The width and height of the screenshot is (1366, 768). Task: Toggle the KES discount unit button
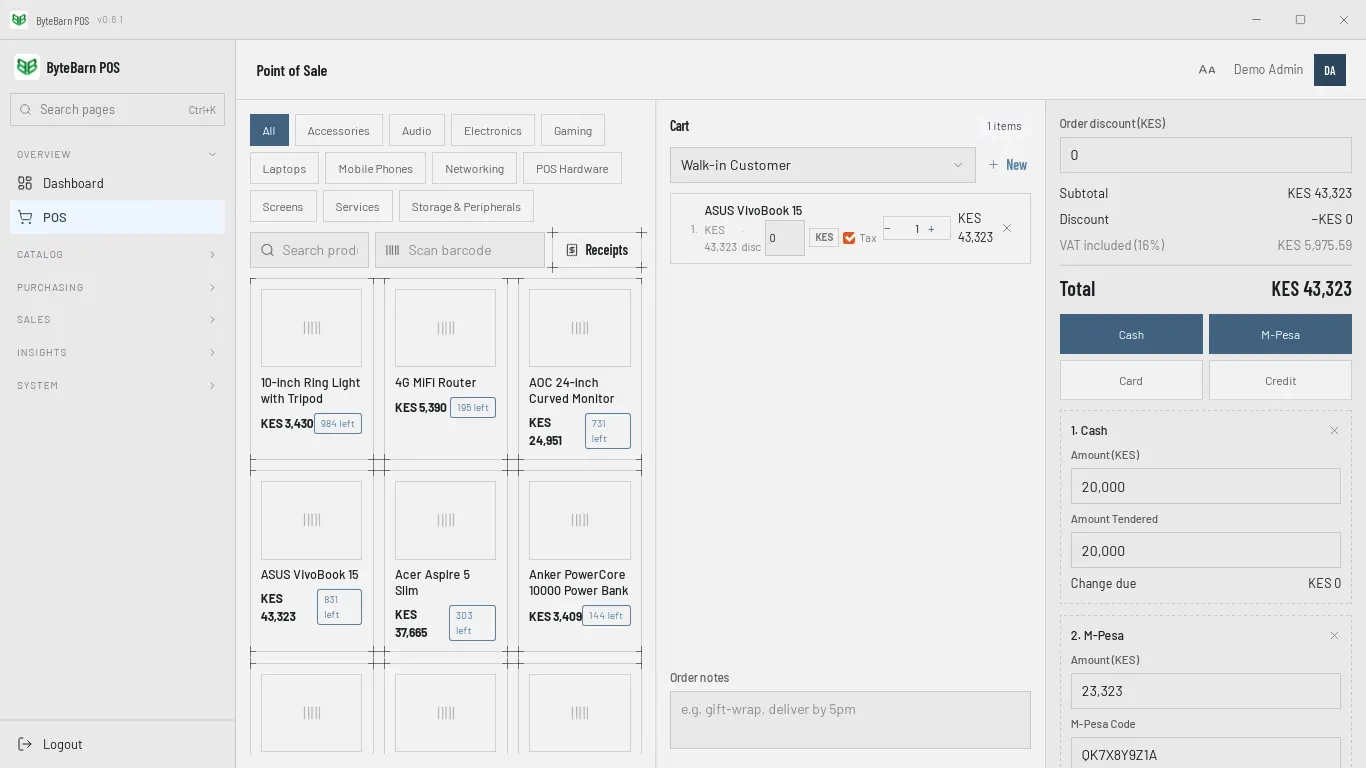tap(824, 238)
